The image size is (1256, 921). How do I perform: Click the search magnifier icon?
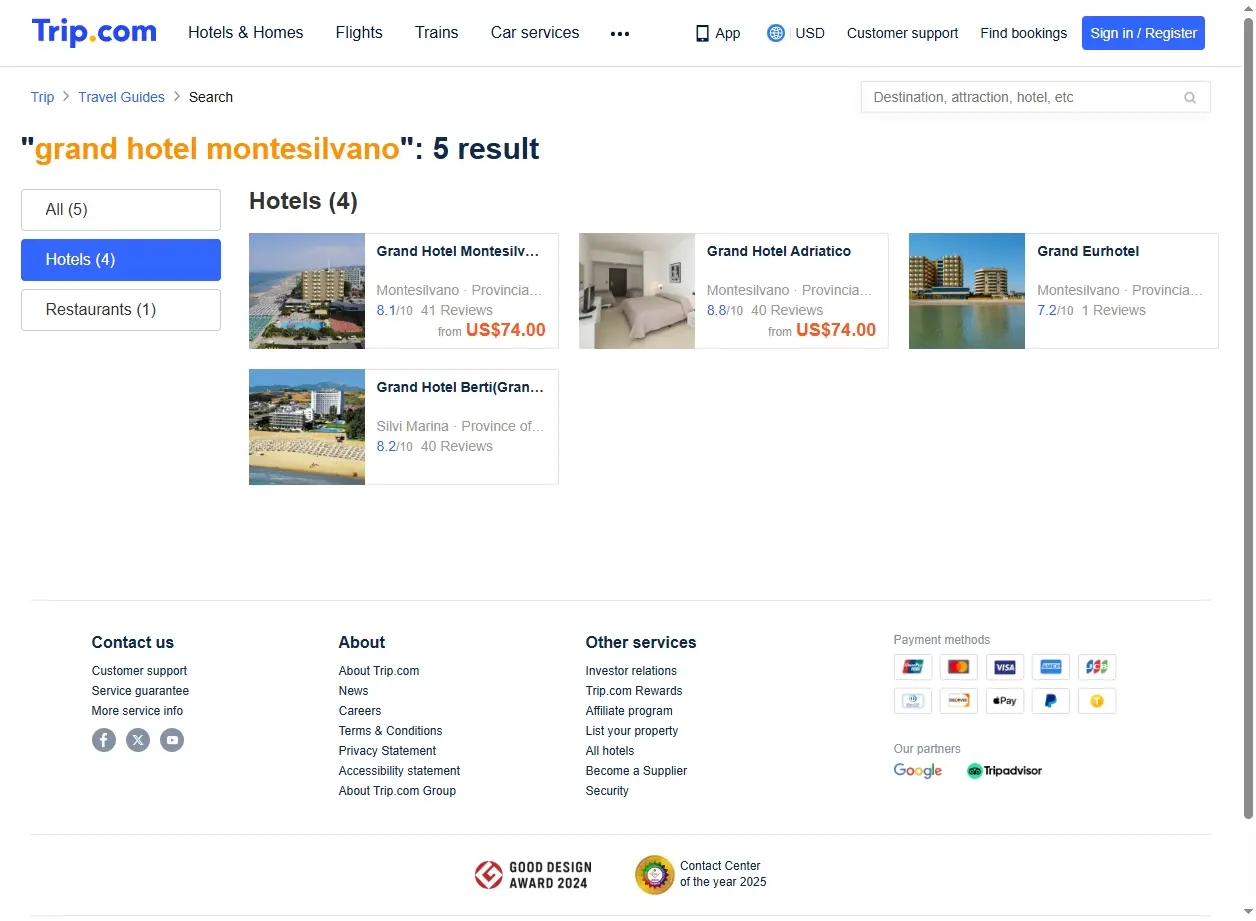(x=1190, y=97)
